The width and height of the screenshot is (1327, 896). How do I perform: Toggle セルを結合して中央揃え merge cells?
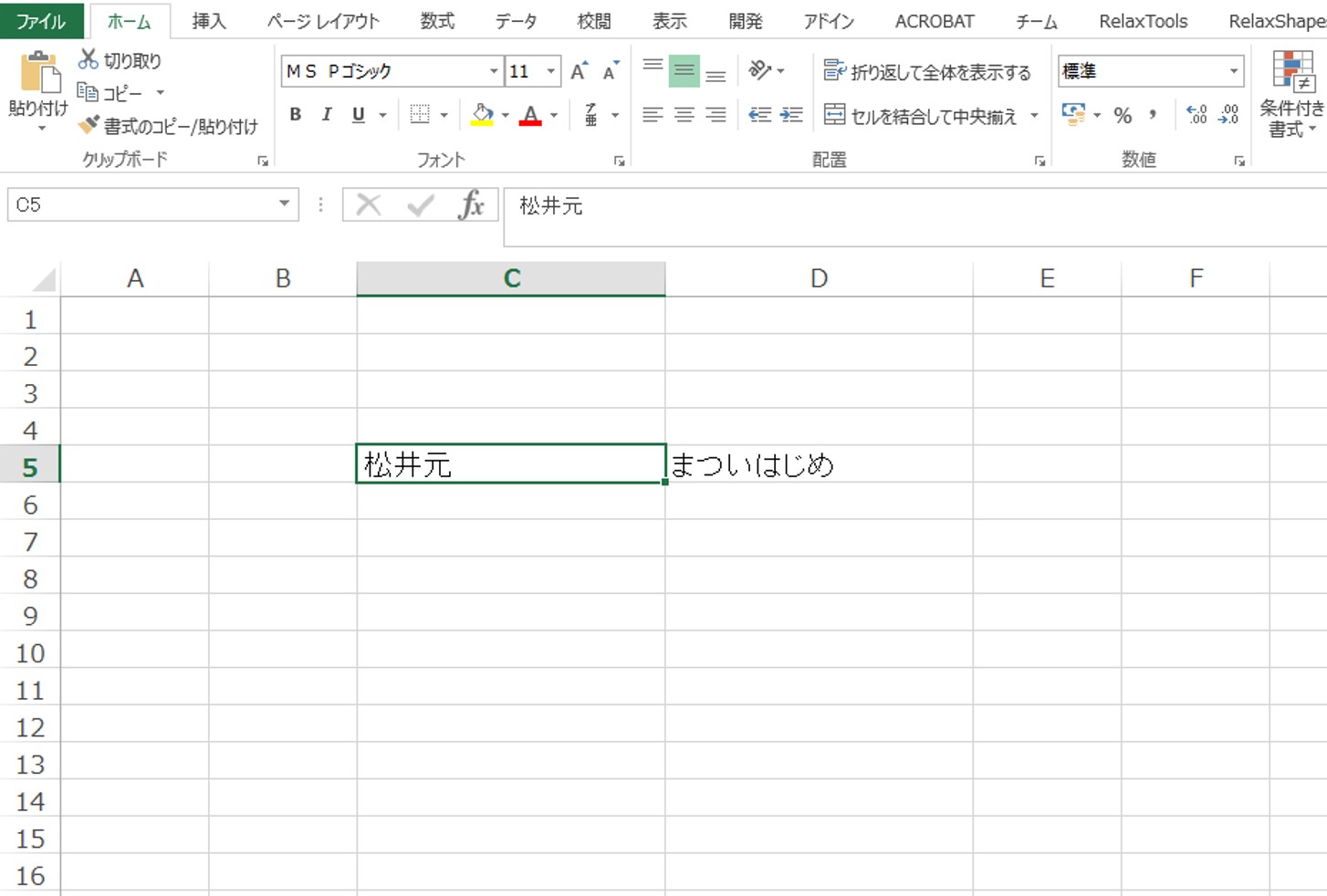925,115
